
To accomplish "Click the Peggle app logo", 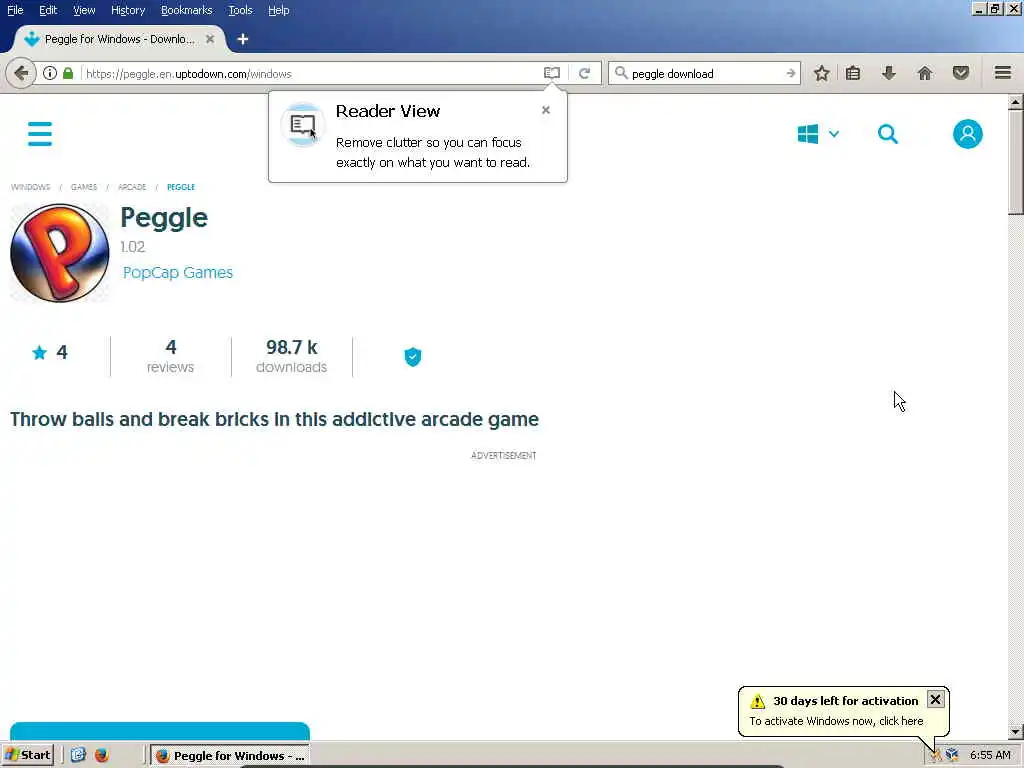I will click(x=59, y=253).
